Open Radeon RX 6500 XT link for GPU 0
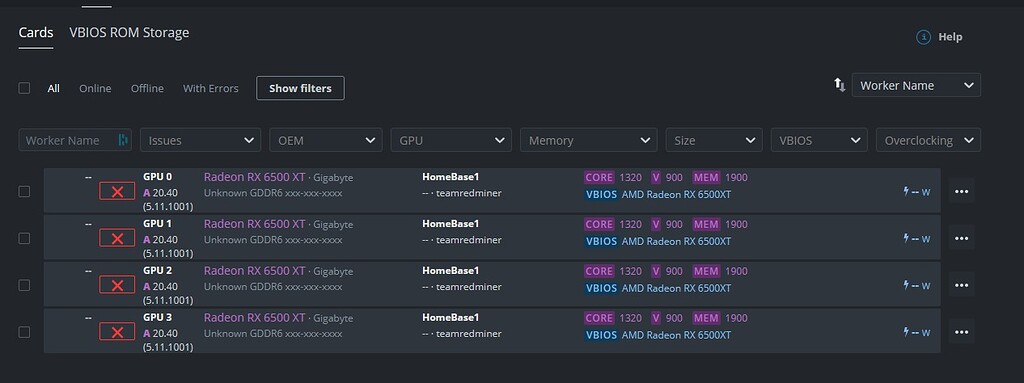Screen dimensions: 1024x383 click(x=254, y=176)
